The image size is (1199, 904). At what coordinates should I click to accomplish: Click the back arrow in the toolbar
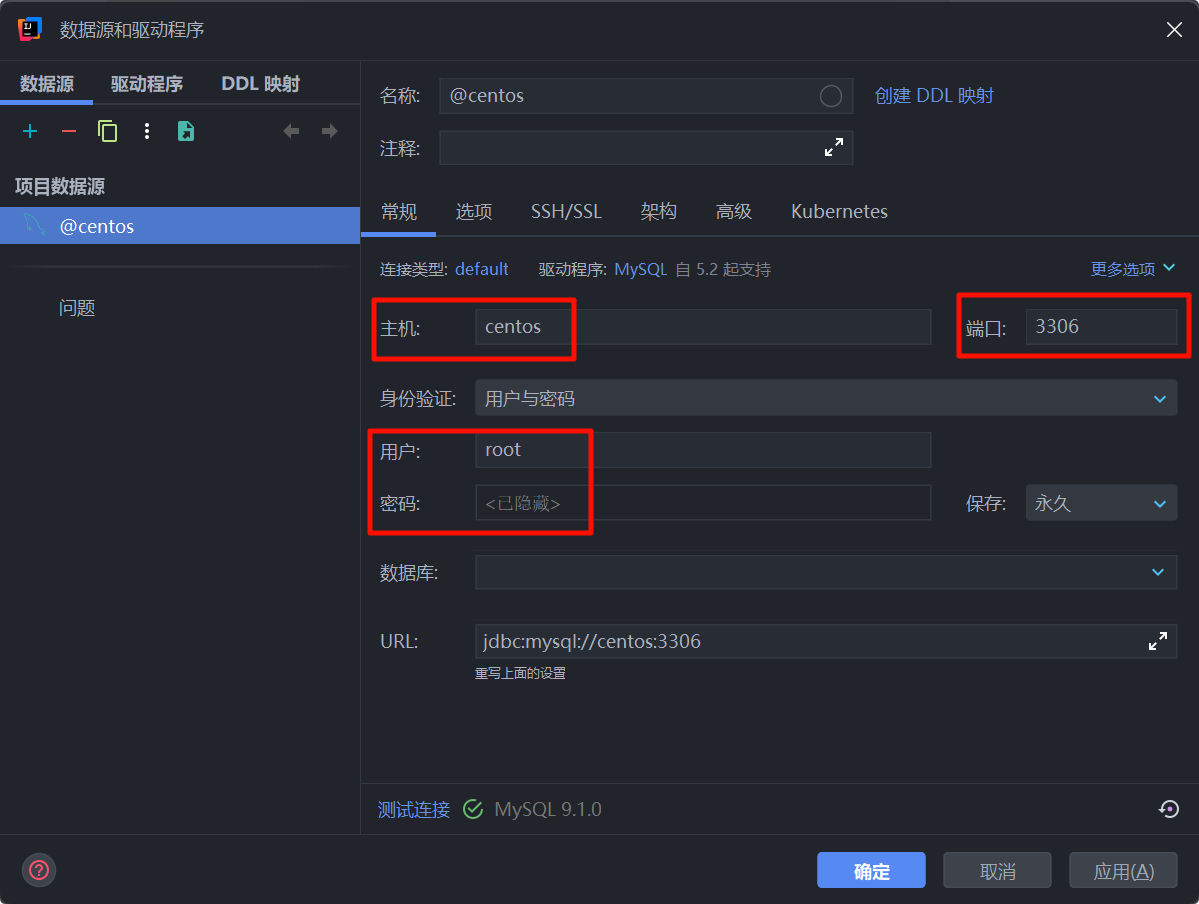tap(291, 132)
